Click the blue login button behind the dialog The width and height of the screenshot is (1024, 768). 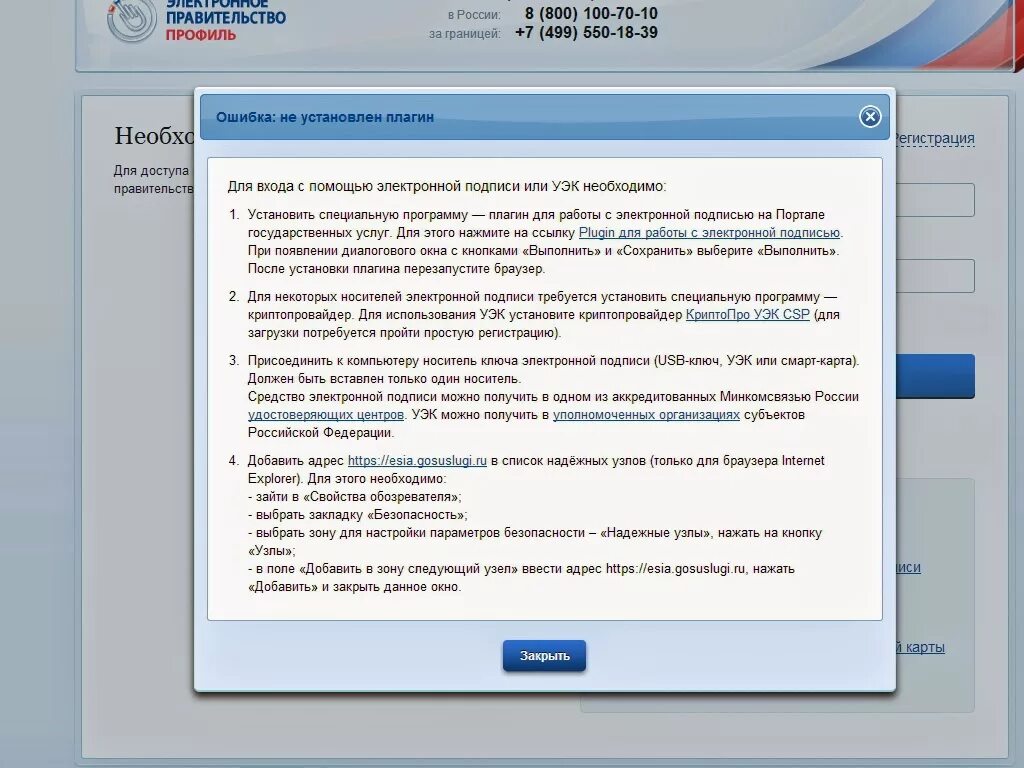[x=935, y=376]
